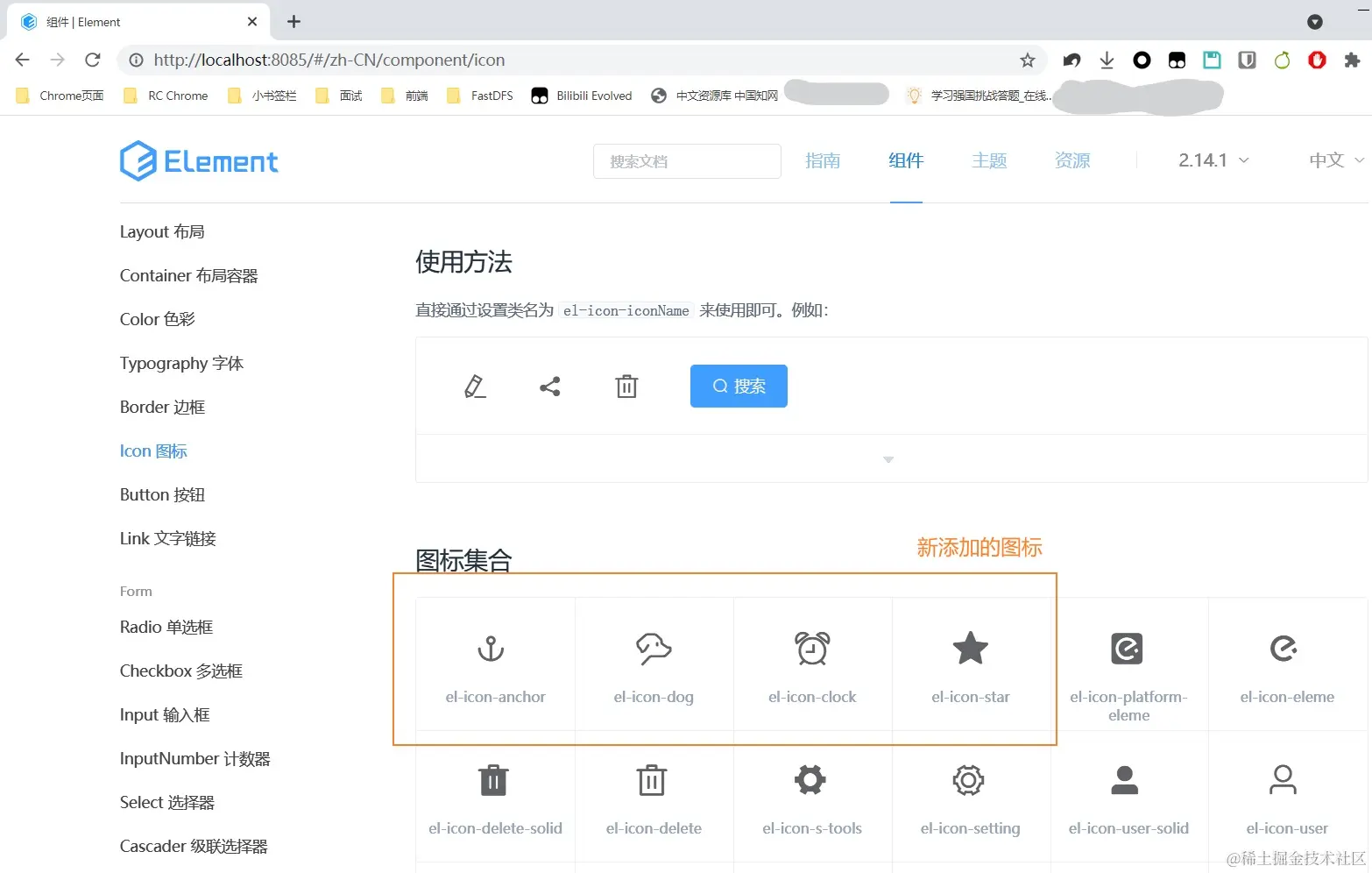
Task: Open the 2.14.1 version dropdown
Action: pyautogui.click(x=1212, y=160)
